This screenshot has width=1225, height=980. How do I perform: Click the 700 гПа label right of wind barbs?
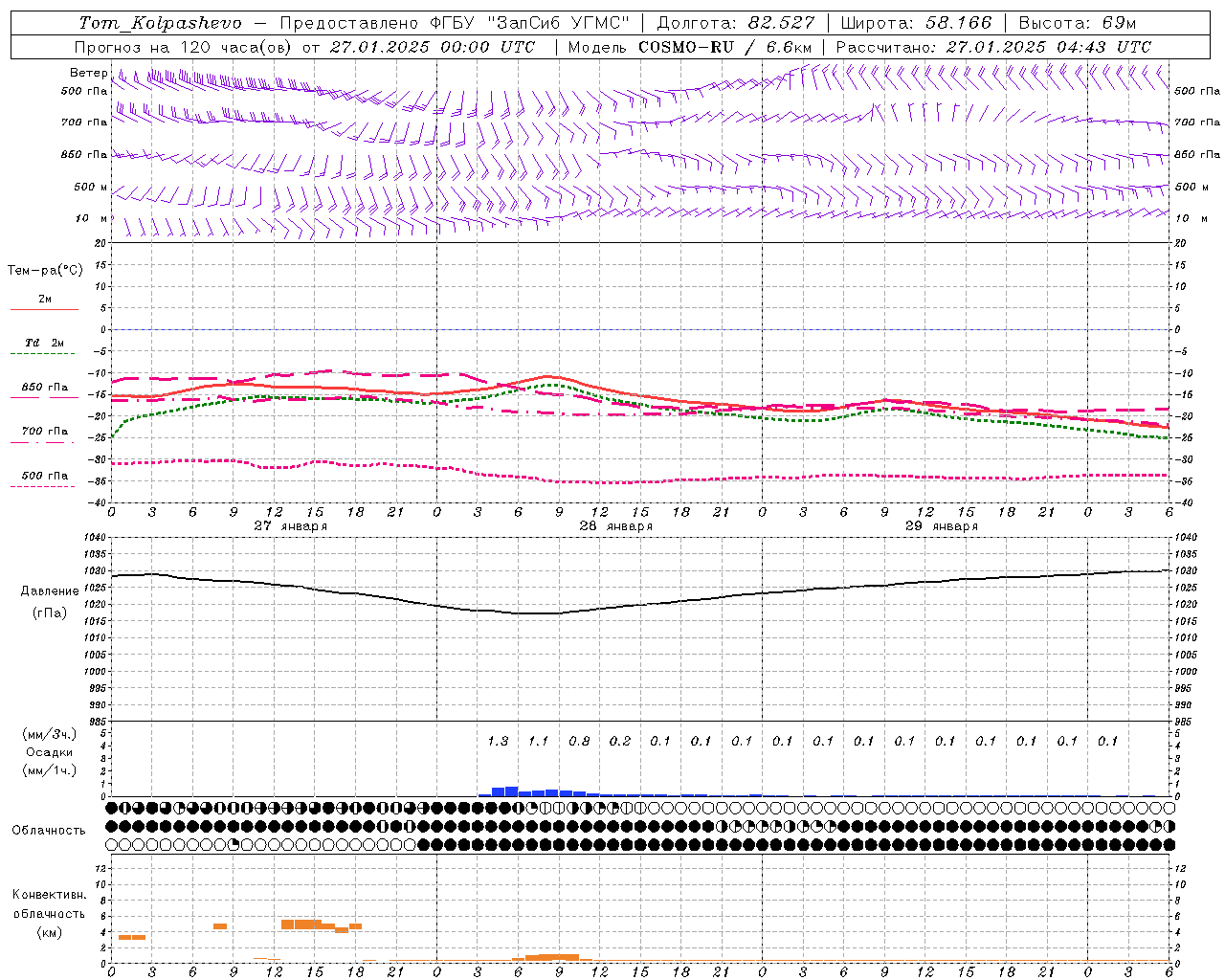click(x=1197, y=122)
